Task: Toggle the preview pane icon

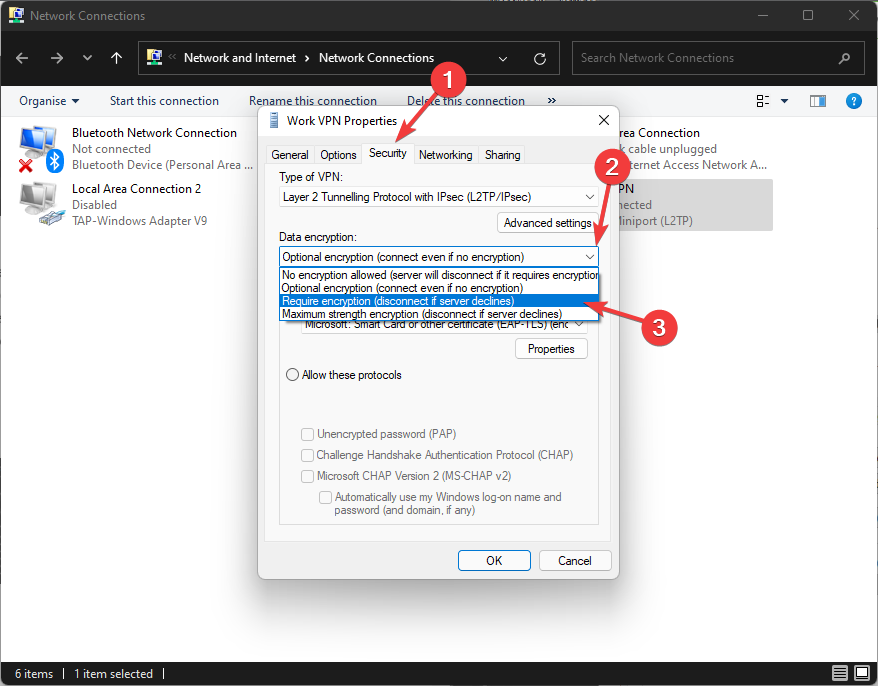Action: pos(818,101)
